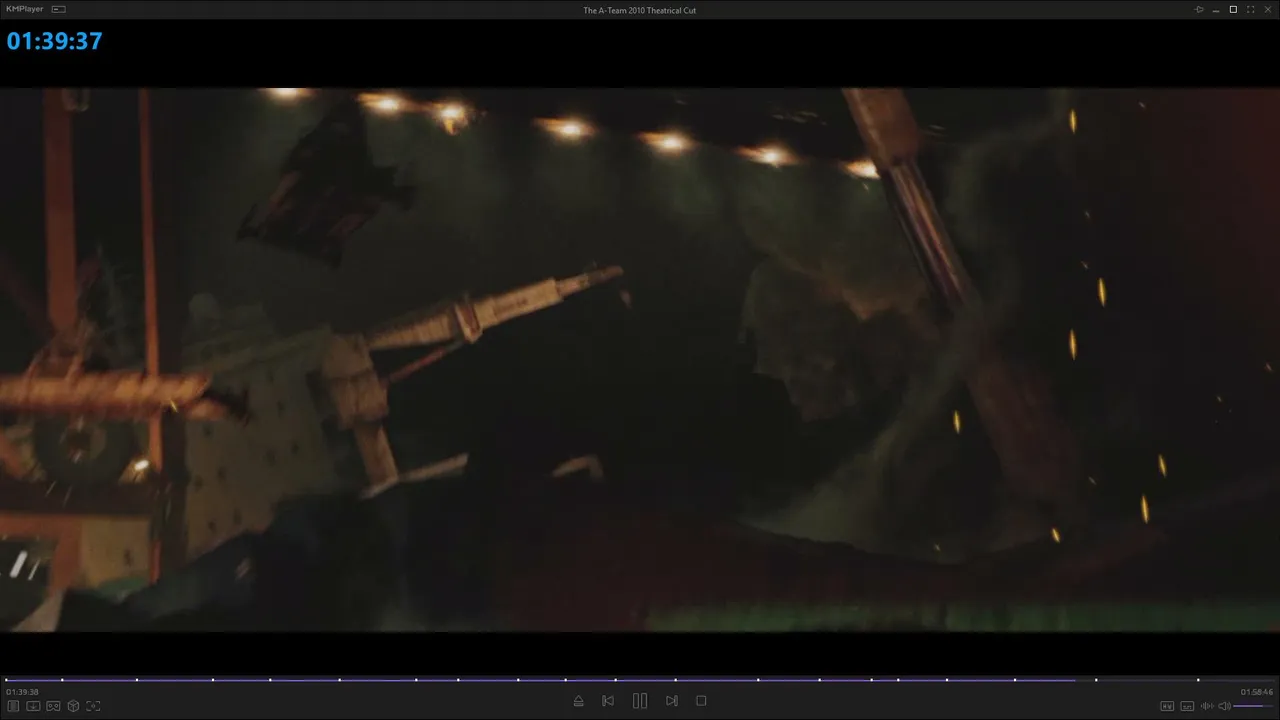Click the blue 01:39:37 on-screen timestamp
This screenshot has width=1280, height=720.
coord(54,41)
